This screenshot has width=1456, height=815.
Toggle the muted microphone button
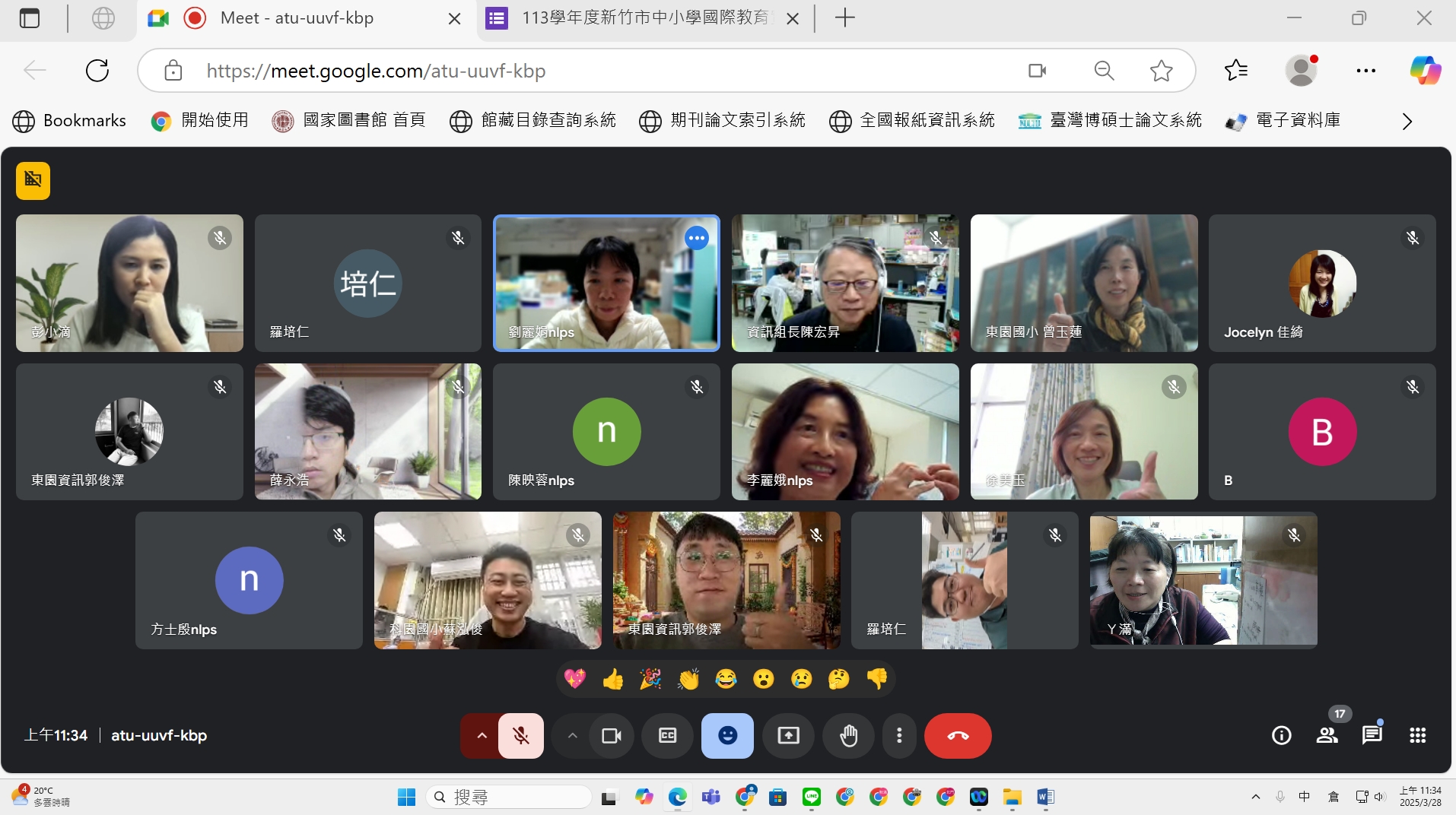pyautogui.click(x=521, y=735)
